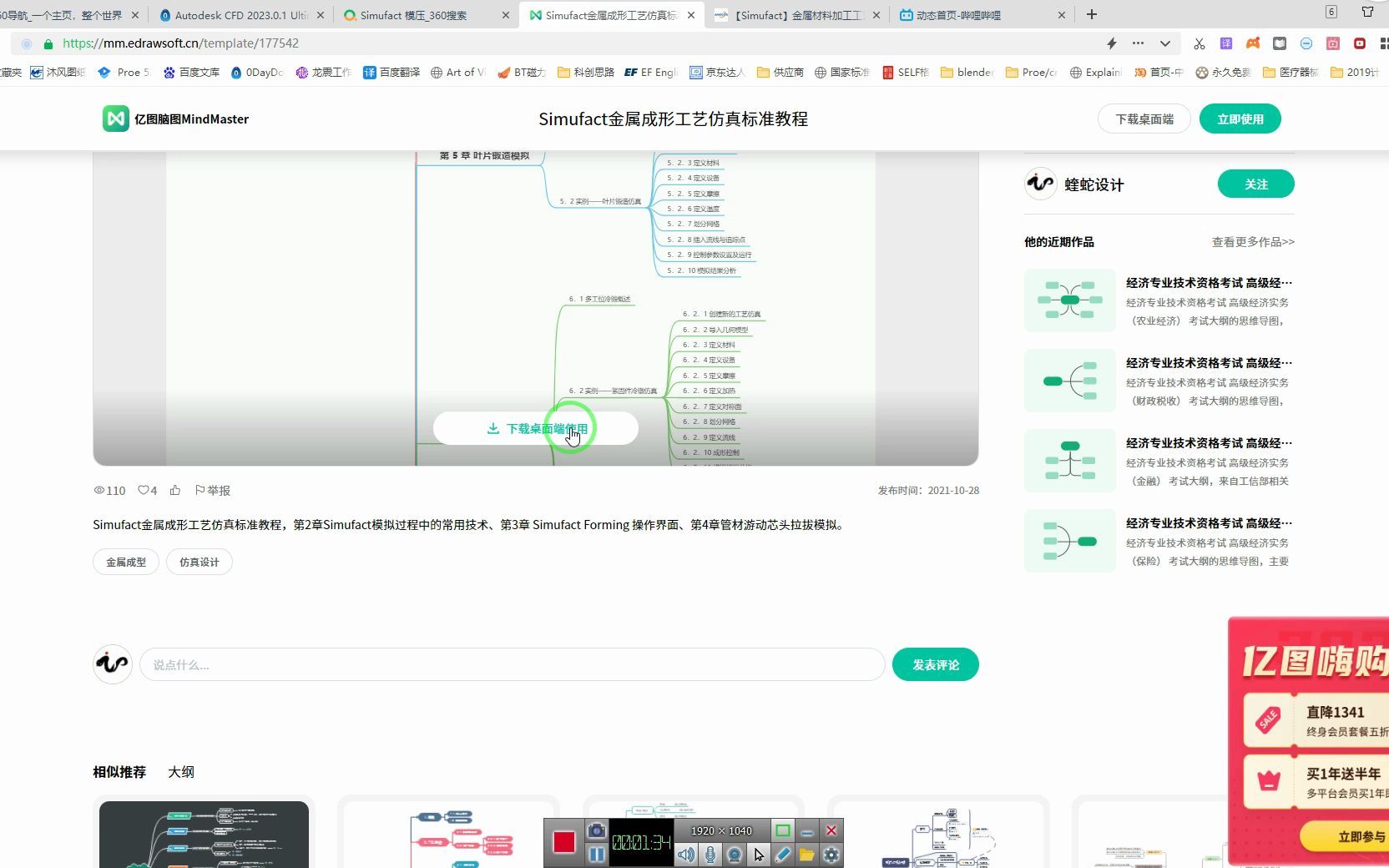Select the pen annotation tool in the recorder
This screenshot has height=868, width=1389.
(783, 854)
